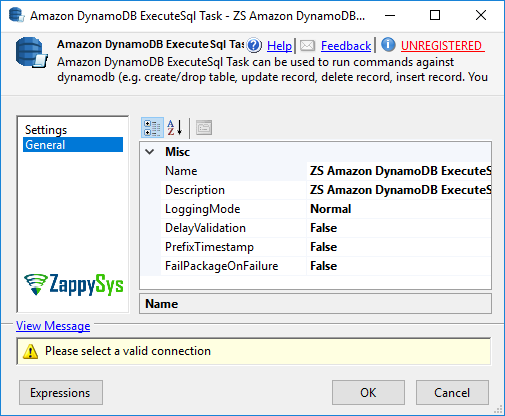Open the View Message link
This screenshot has height=416, width=505.
coord(53,326)
